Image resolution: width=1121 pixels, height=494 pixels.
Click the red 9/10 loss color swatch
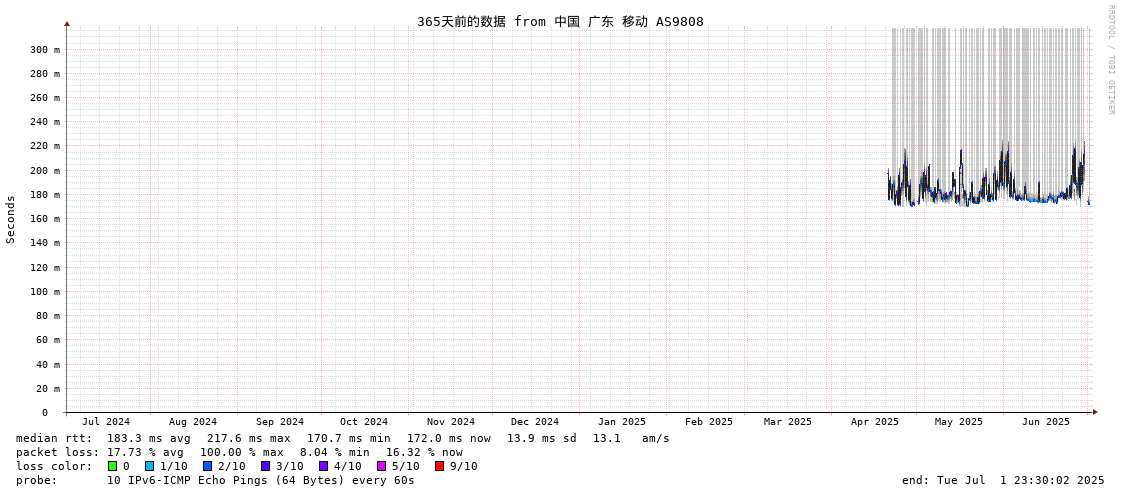[439, 466]
